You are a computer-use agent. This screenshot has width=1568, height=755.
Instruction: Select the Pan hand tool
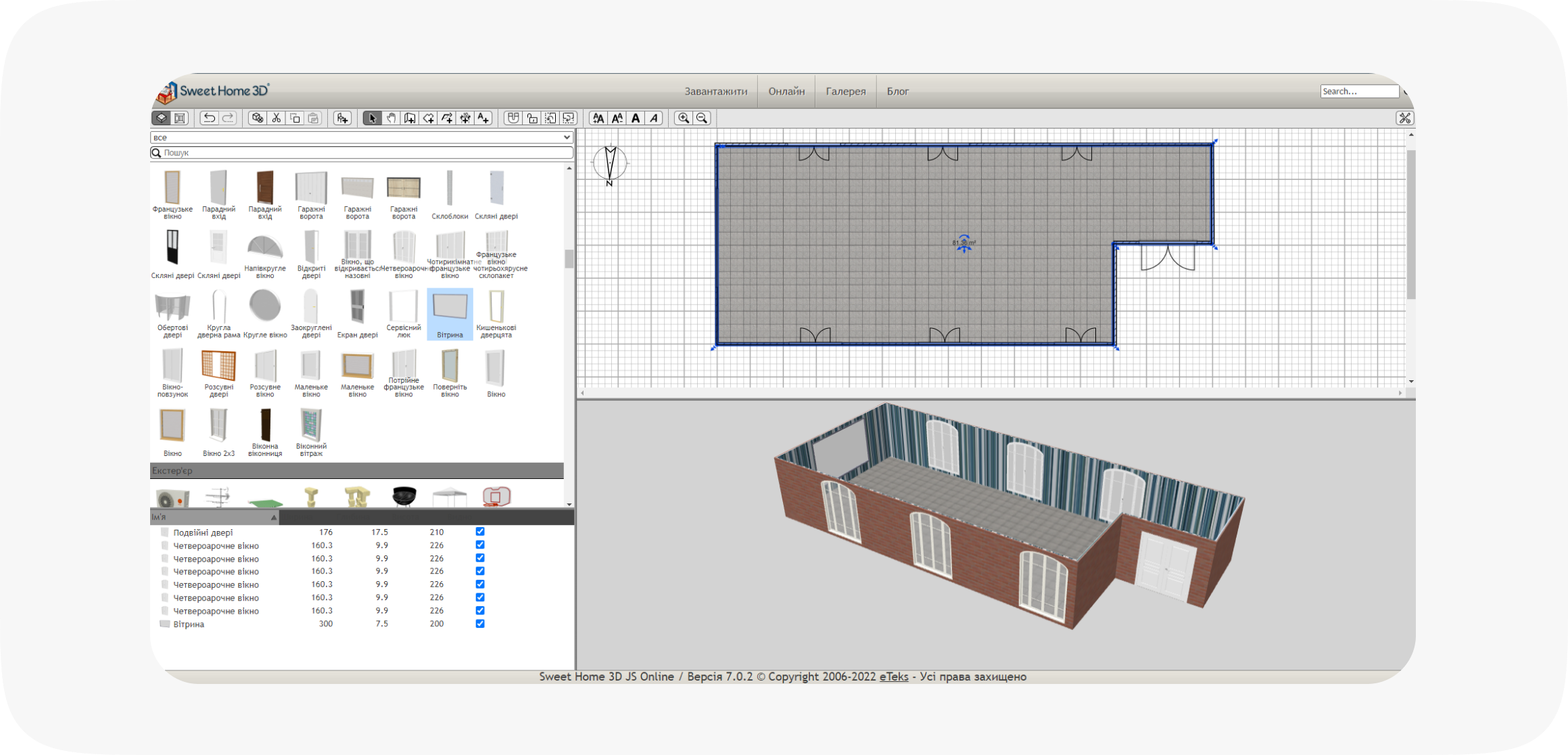(391, 118)
